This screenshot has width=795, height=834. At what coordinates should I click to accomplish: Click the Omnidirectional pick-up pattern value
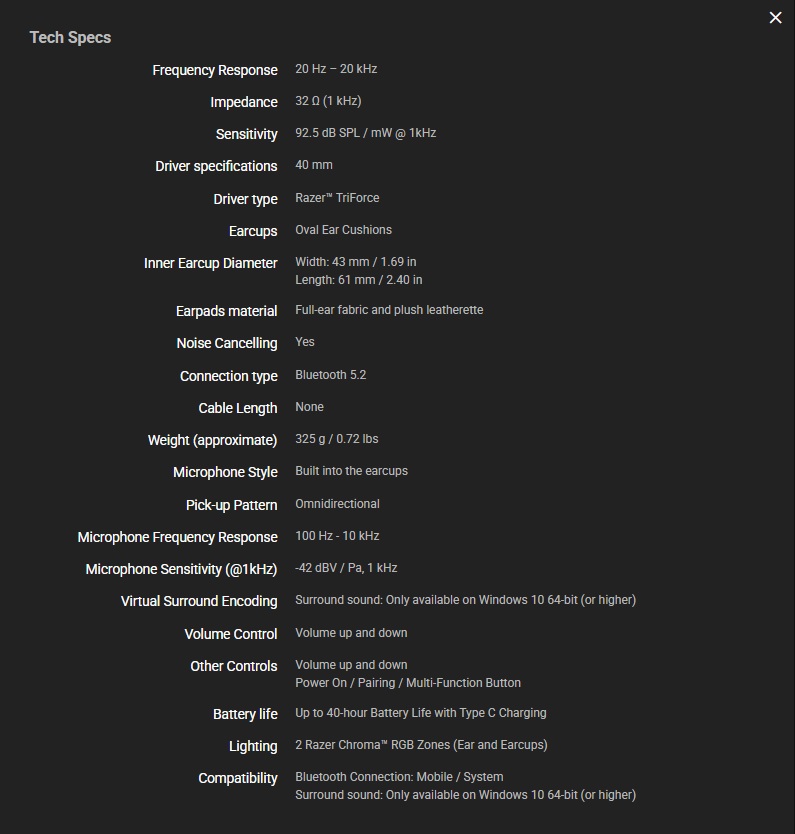[337, 504]
